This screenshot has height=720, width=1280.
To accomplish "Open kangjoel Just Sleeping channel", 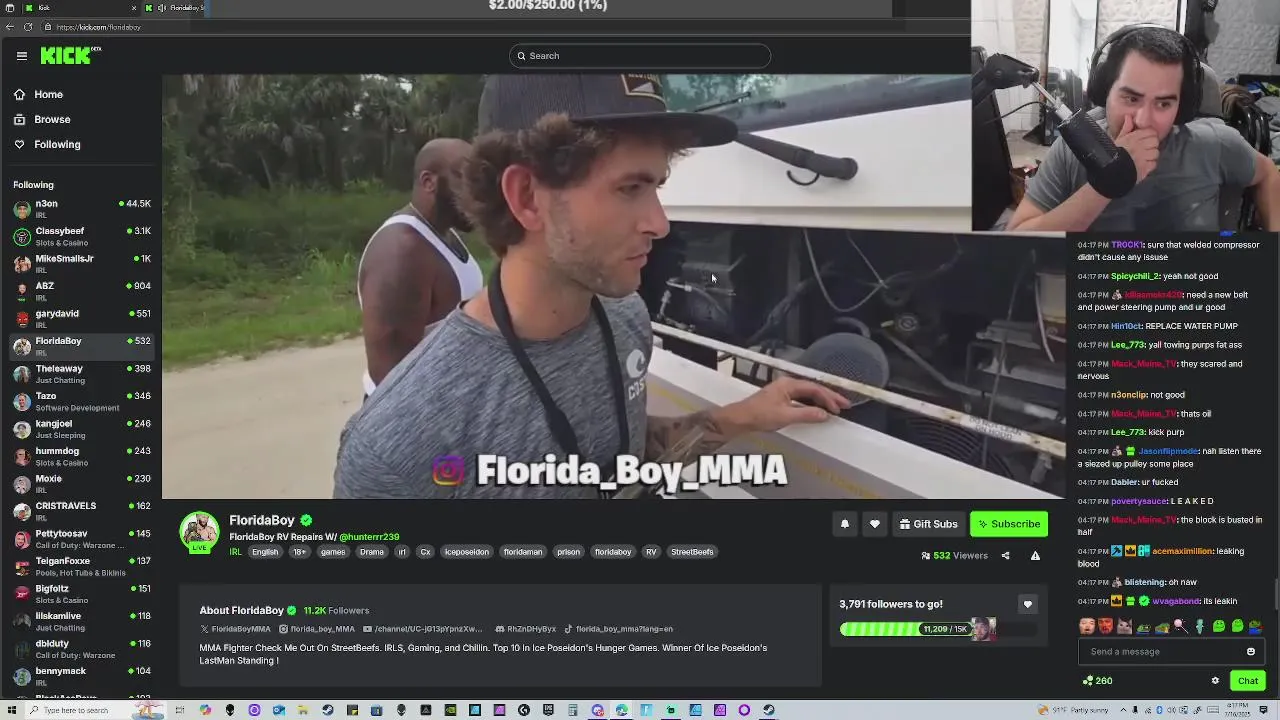I will 81,429.
